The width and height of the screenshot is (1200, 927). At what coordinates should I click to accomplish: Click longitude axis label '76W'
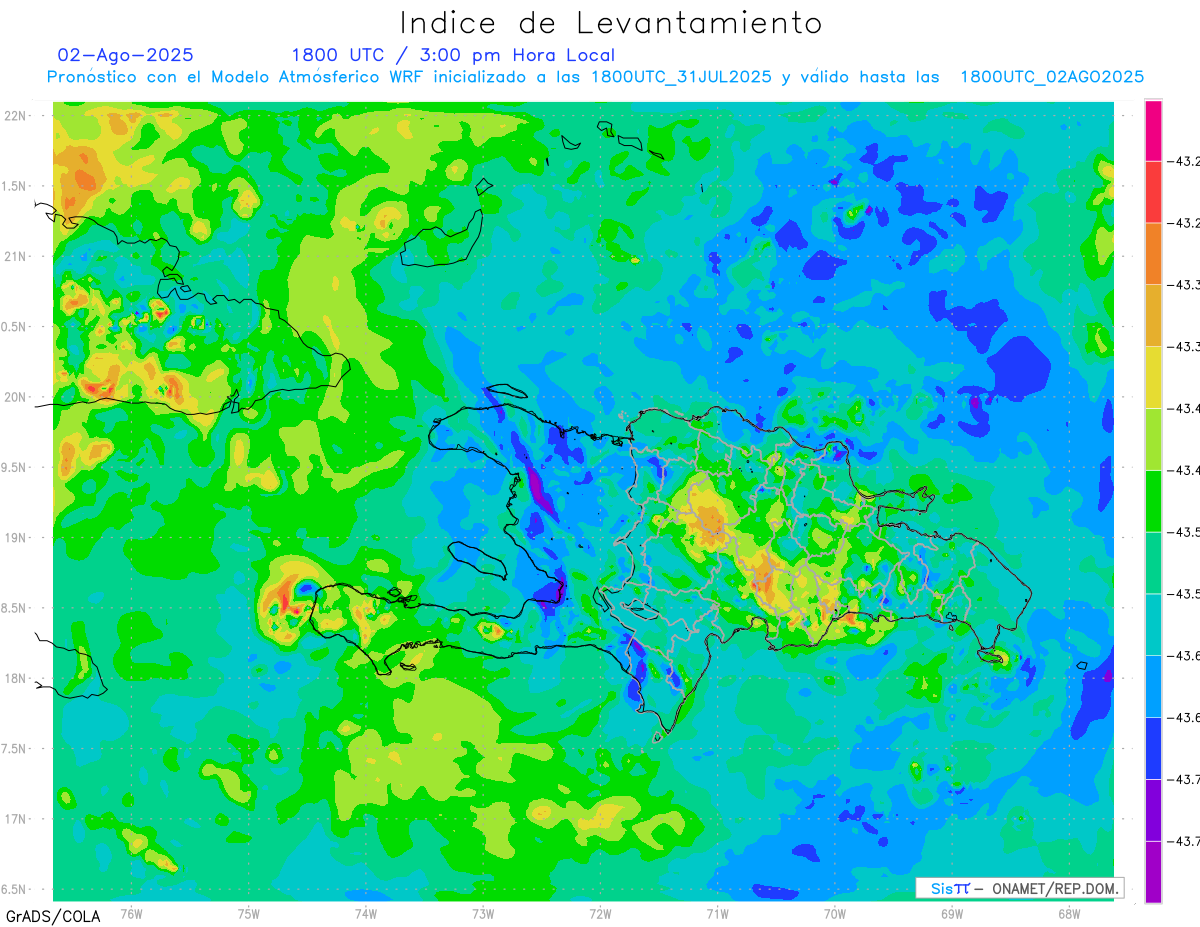[131, 913]
